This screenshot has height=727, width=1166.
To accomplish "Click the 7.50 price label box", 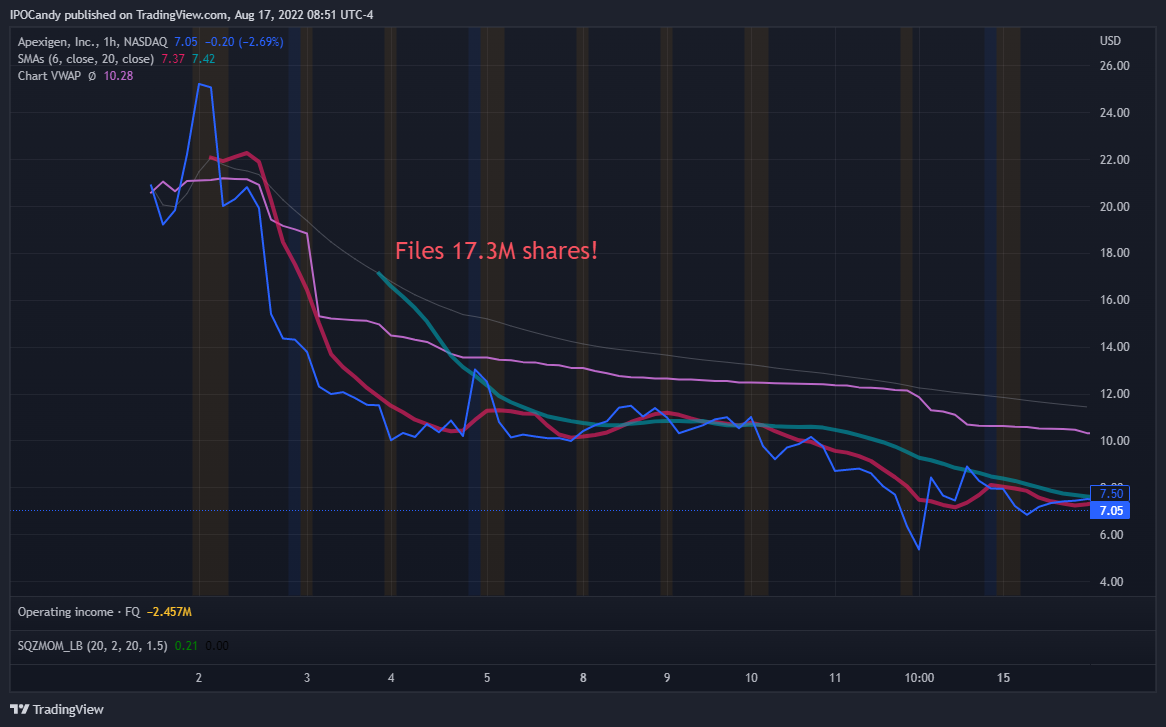I will (x=1111, y=494).
